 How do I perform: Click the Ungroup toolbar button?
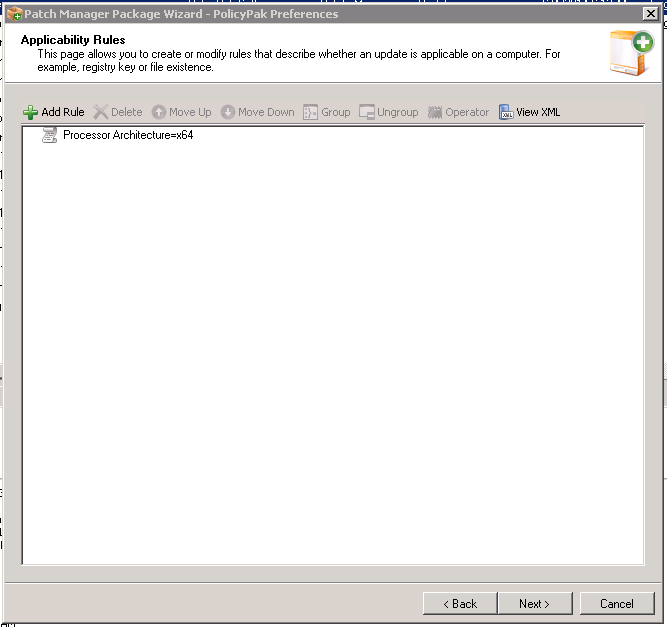point(389,112)
